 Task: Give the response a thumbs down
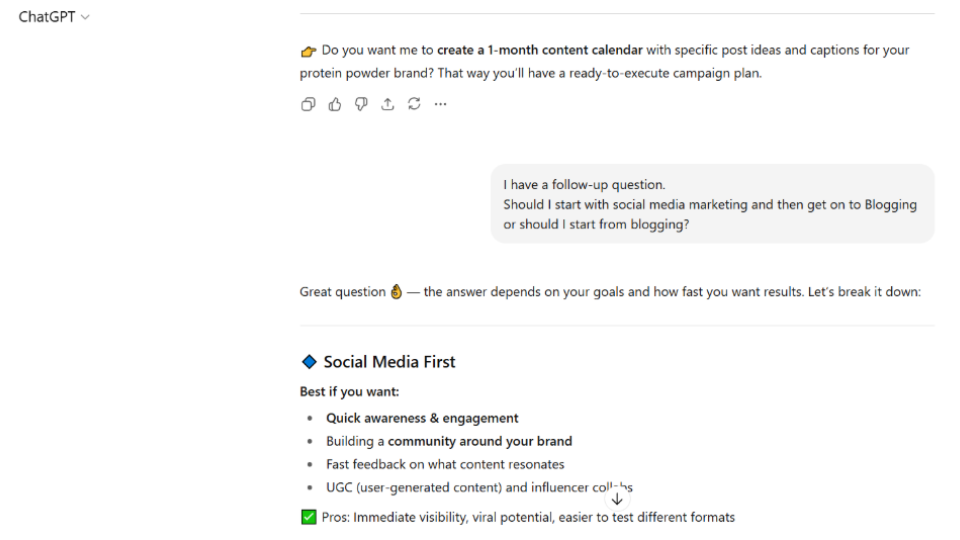[361, 104]
